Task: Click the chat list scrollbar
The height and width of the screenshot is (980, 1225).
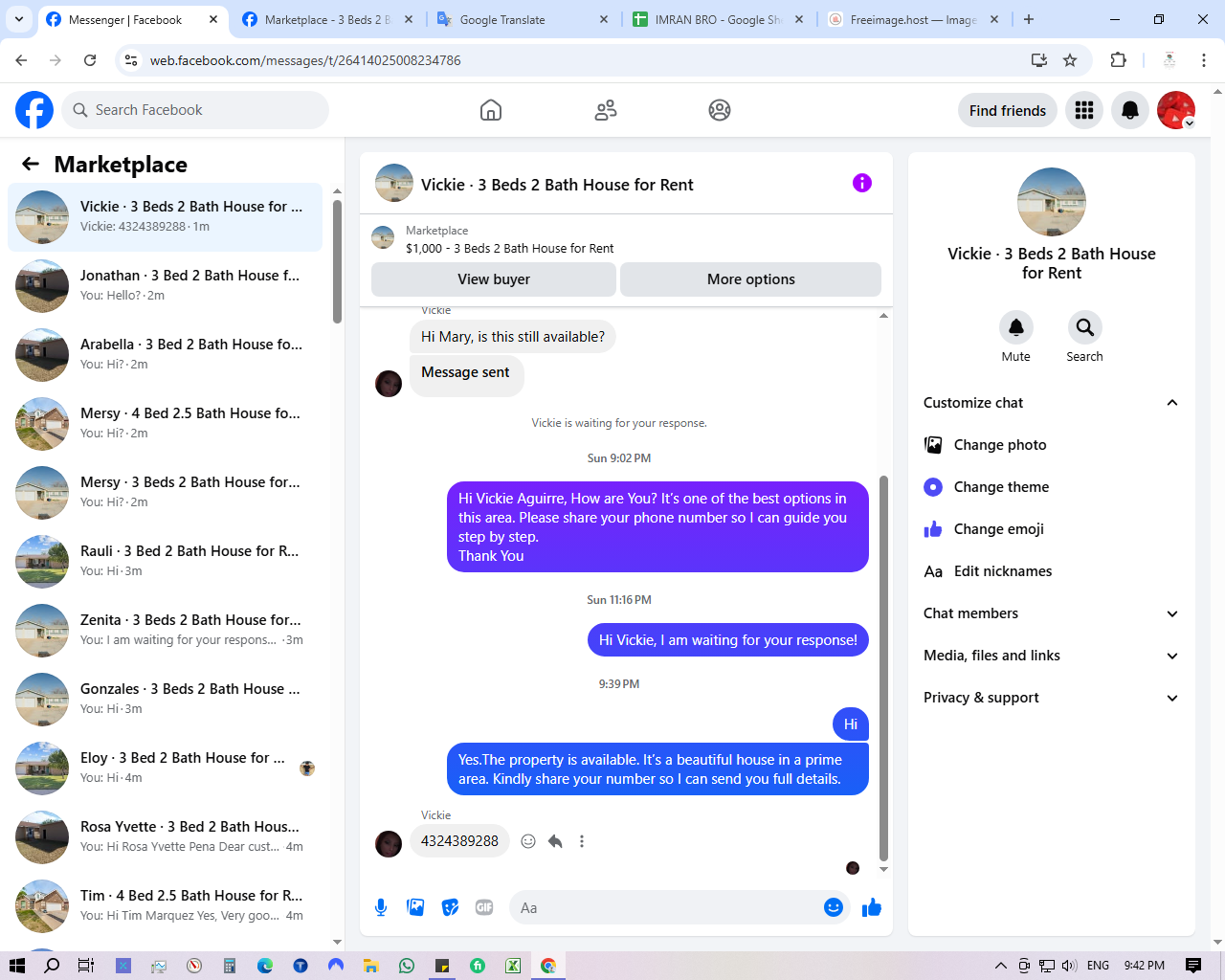Action: point(337,261)
